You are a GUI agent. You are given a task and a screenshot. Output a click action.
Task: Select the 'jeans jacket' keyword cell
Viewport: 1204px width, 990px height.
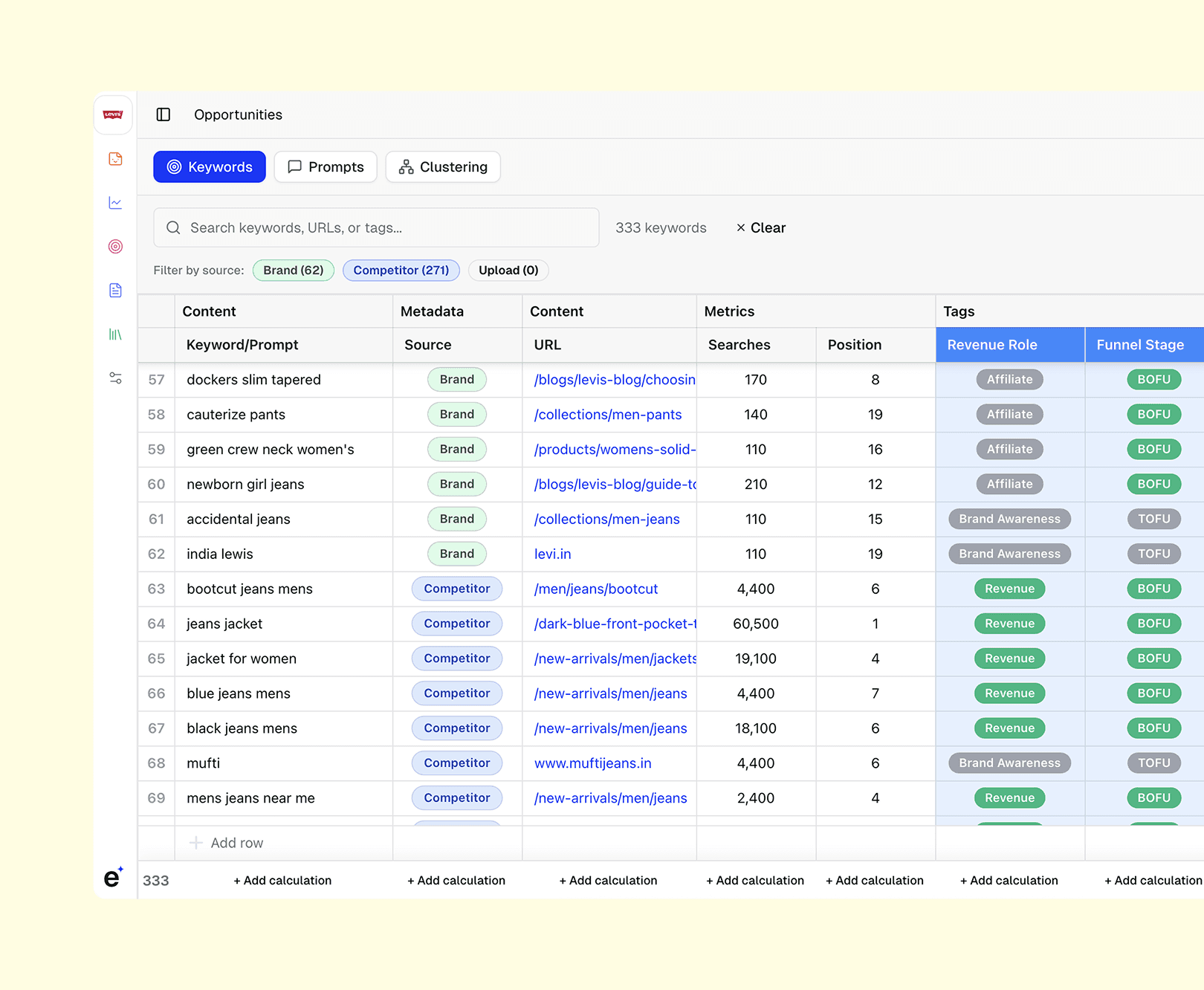(284, 624)
